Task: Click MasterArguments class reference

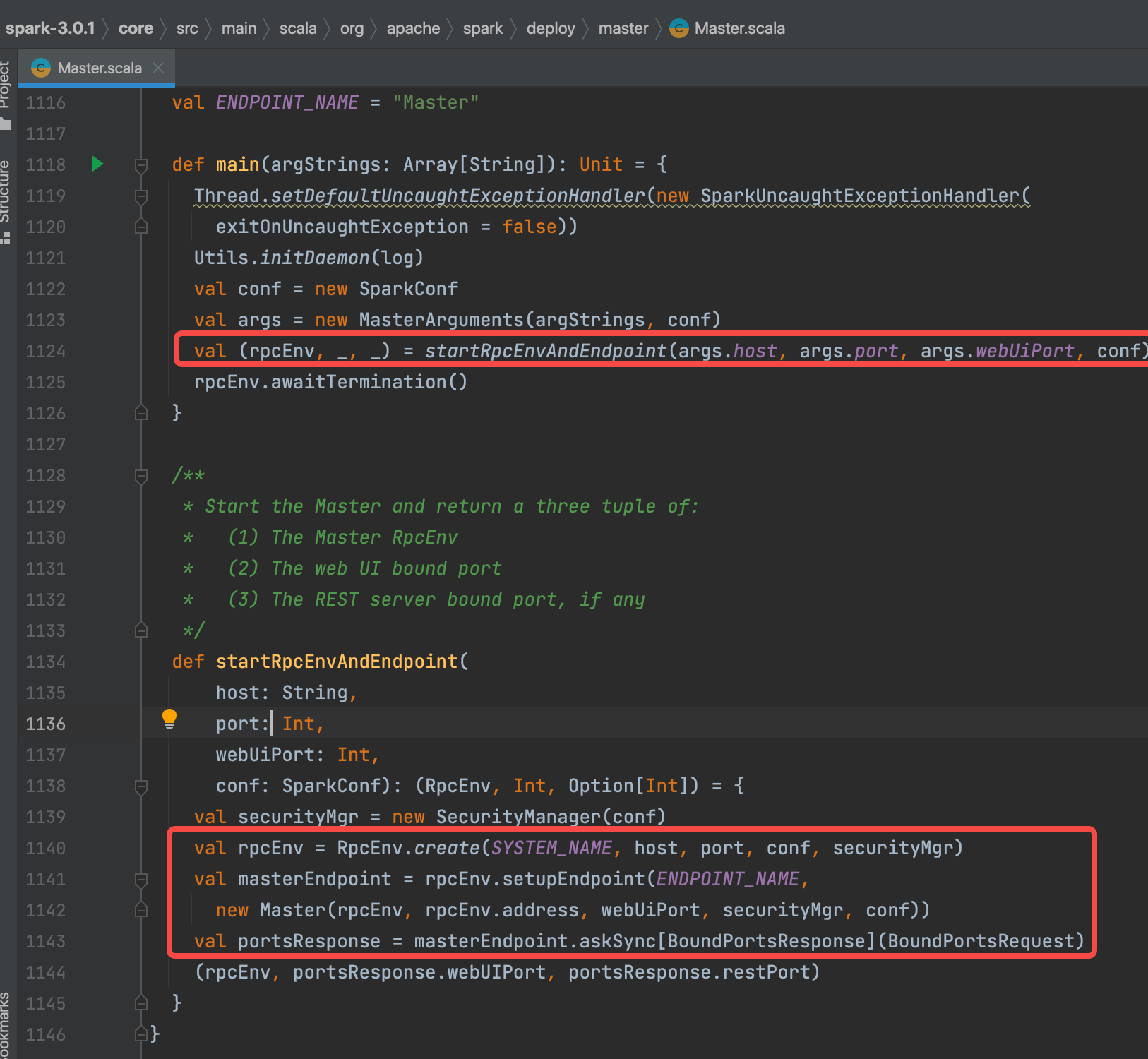Action: point(442,320)
